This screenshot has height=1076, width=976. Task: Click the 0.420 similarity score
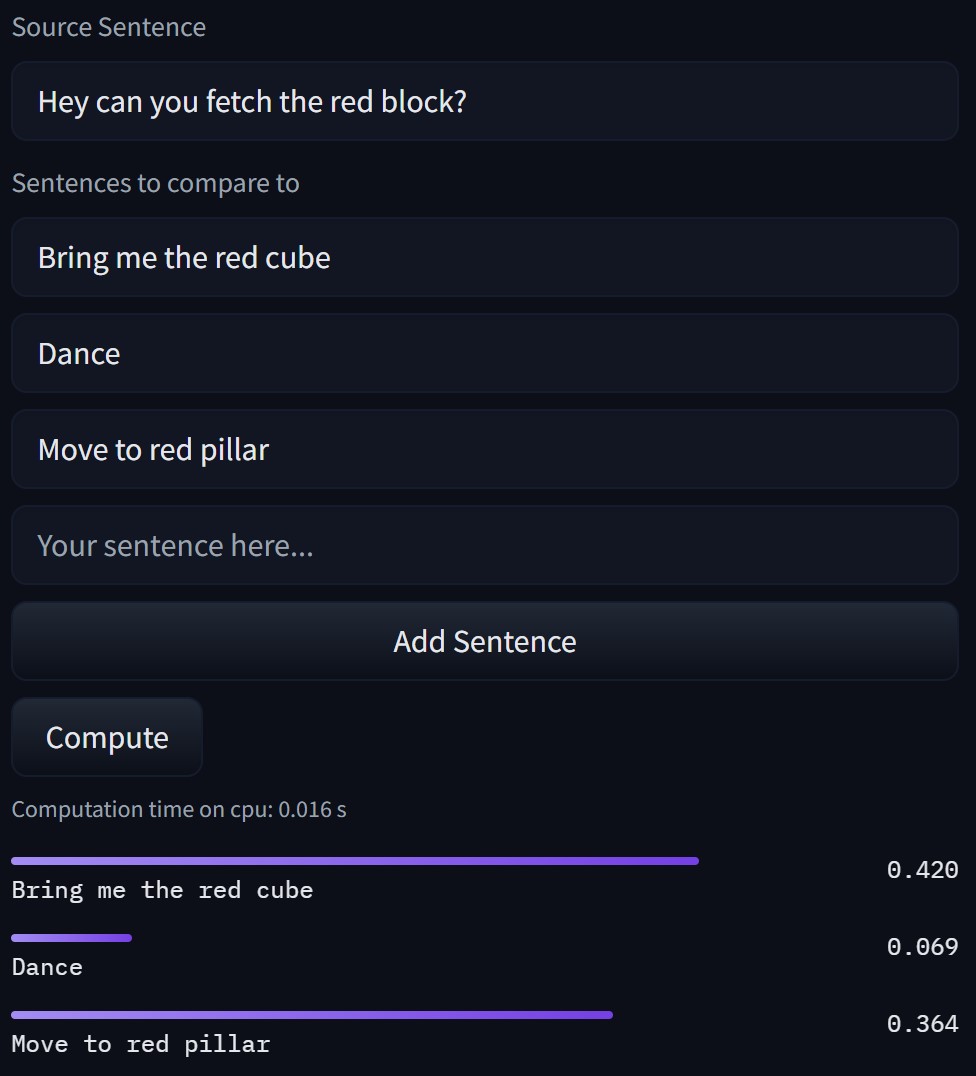[922, 870]
